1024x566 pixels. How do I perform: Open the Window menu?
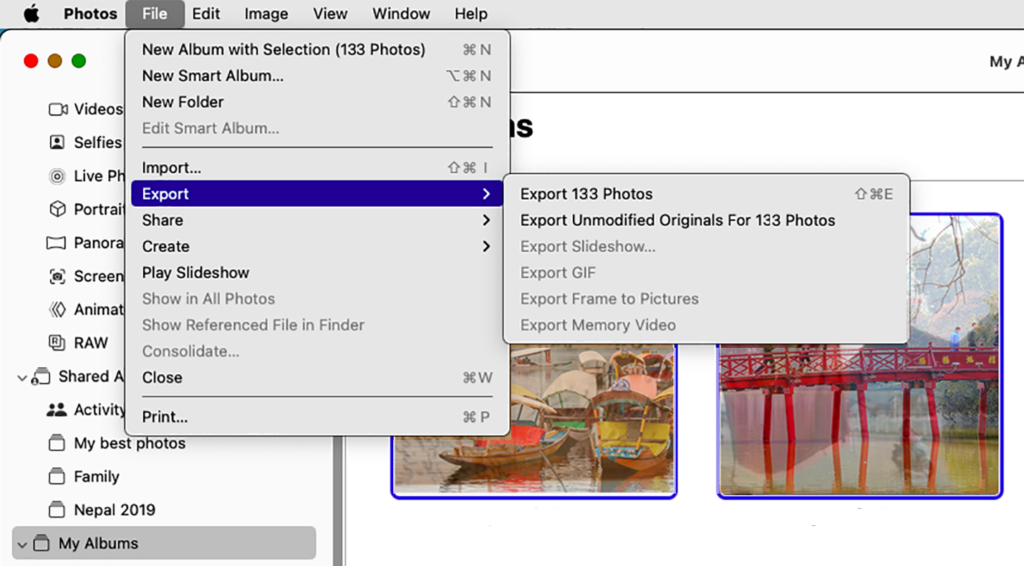(401, 13)
